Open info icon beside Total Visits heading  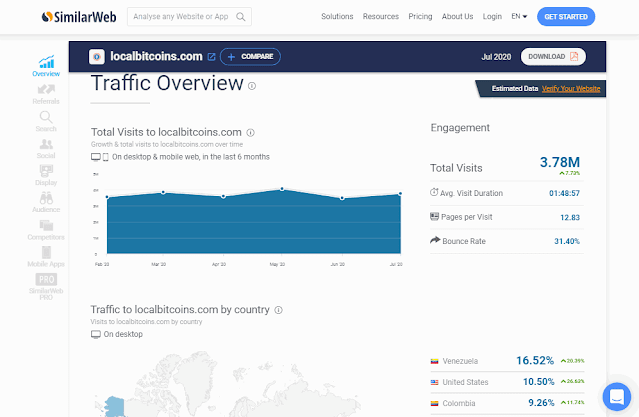point(251,132)
